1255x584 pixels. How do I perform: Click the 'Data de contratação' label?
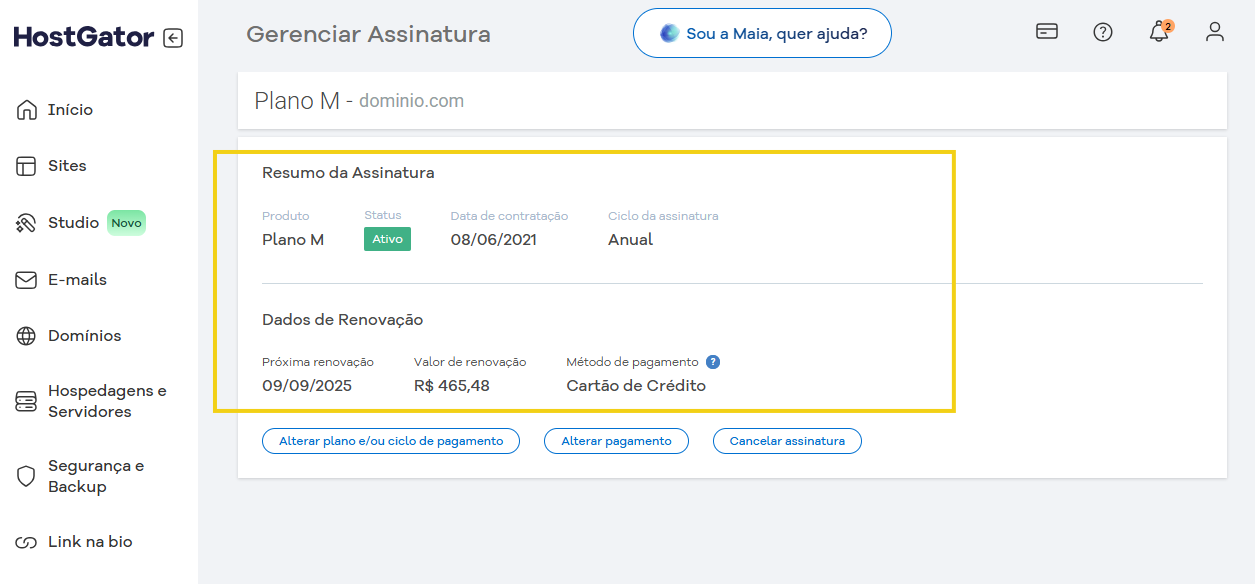point(509,216)
